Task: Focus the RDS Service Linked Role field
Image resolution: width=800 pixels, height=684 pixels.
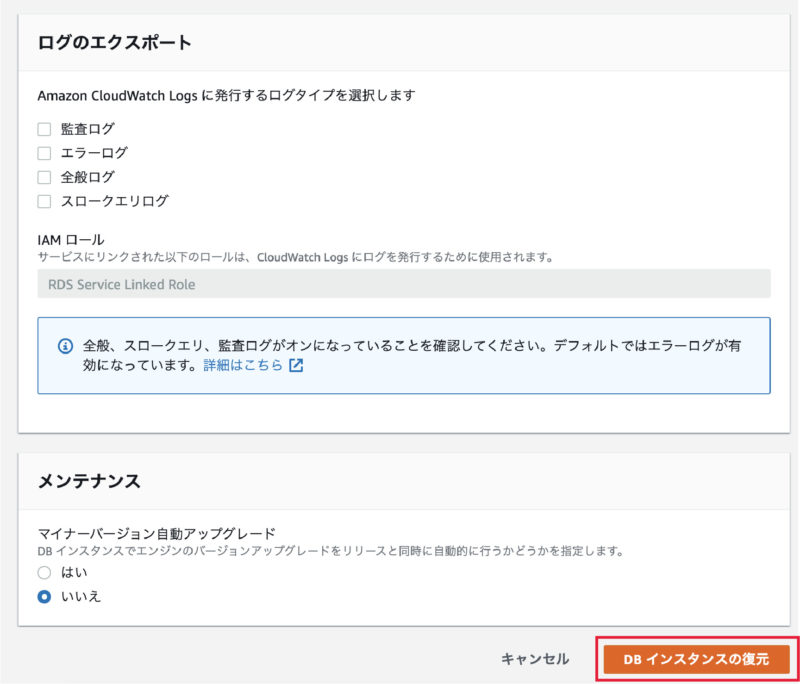Action: coord(404,284)
